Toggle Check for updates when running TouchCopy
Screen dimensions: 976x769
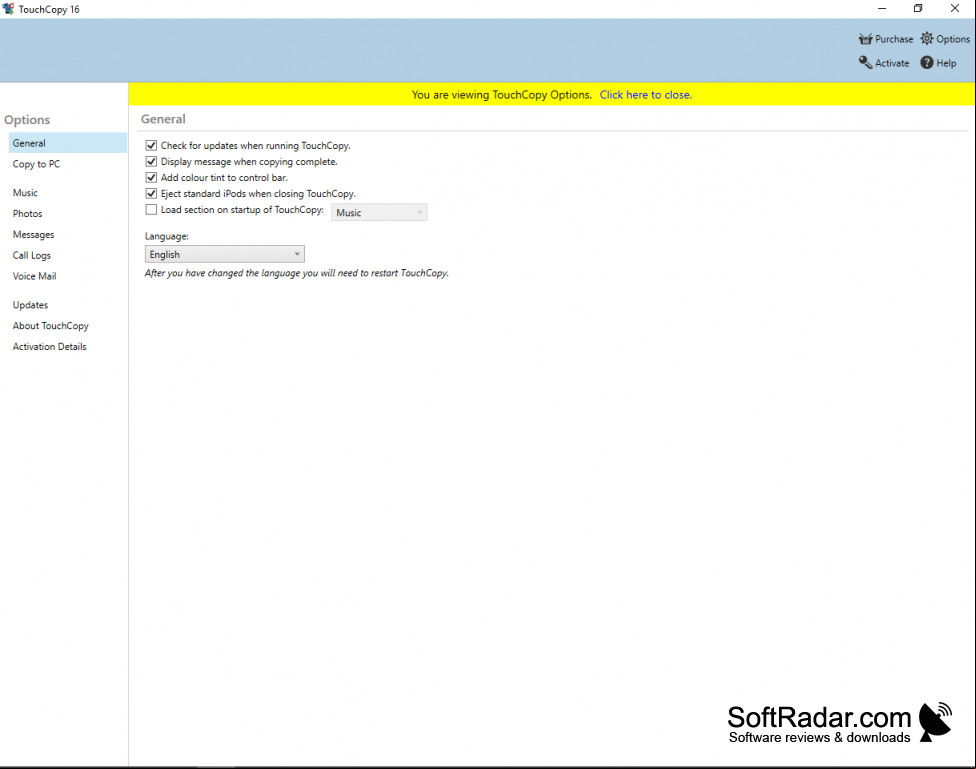pos(151,145)
